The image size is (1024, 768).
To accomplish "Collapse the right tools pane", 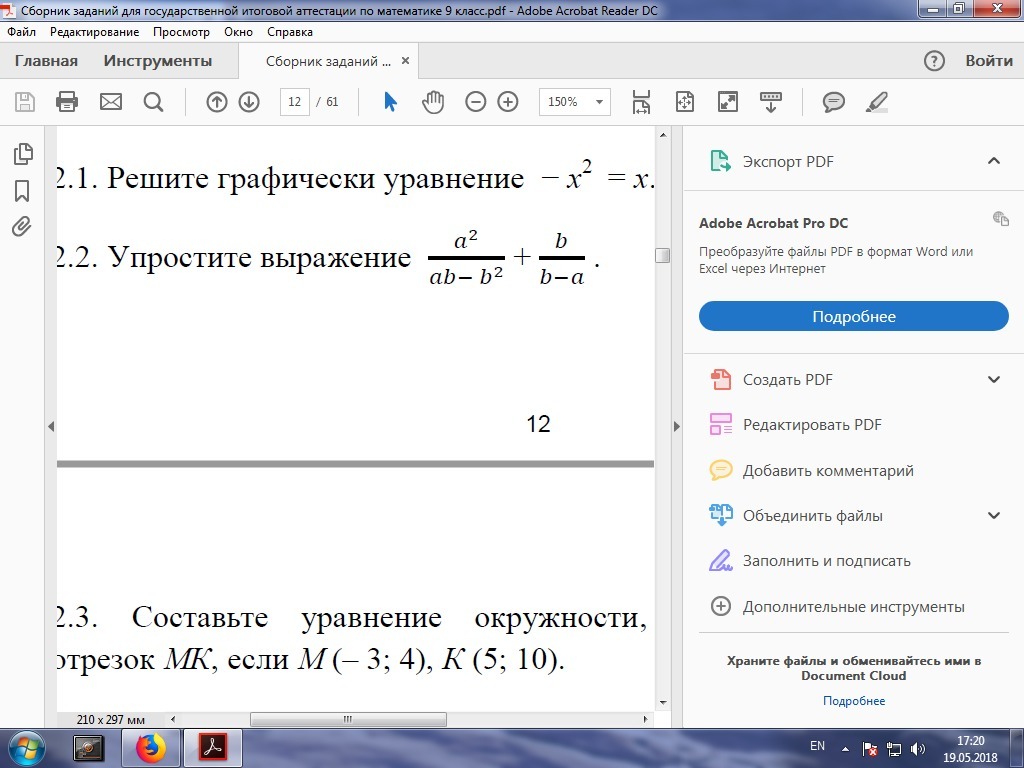I will pyautogui.click(x=675, y=426).
